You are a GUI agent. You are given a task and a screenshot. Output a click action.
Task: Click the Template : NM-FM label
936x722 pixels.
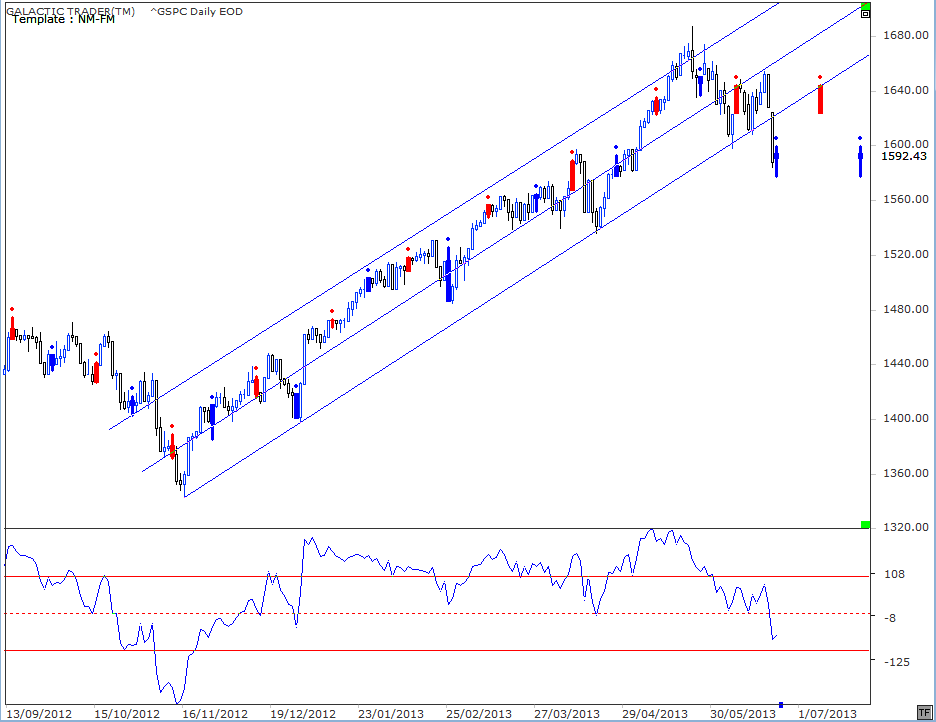coord(63,20)
